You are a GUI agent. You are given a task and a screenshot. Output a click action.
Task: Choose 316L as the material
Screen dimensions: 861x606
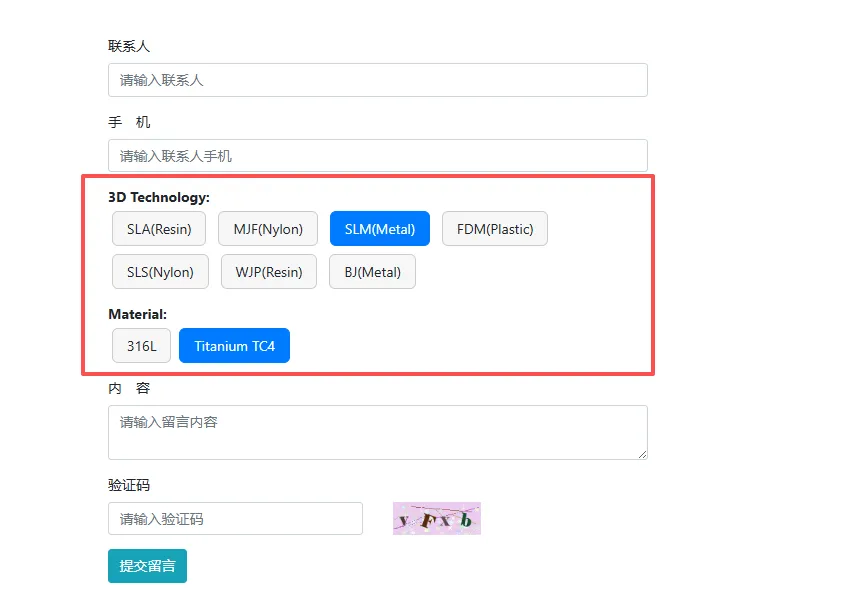click(x=142, y=346)
